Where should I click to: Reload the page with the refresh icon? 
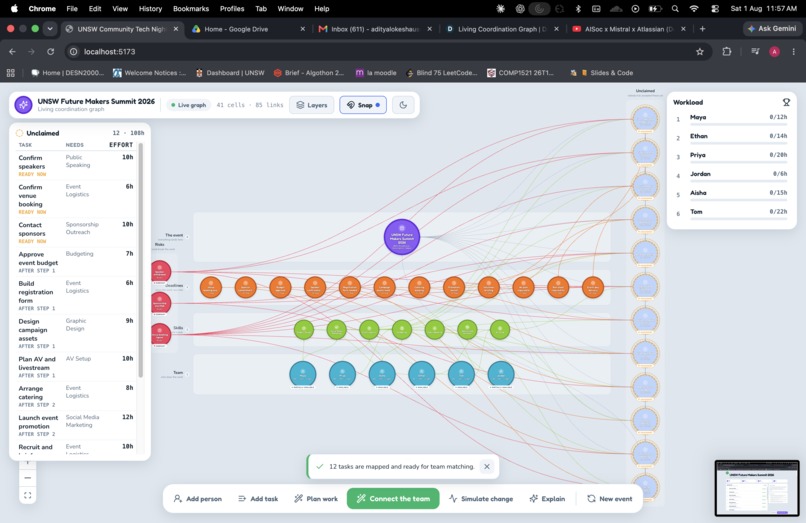click(50, 51)
